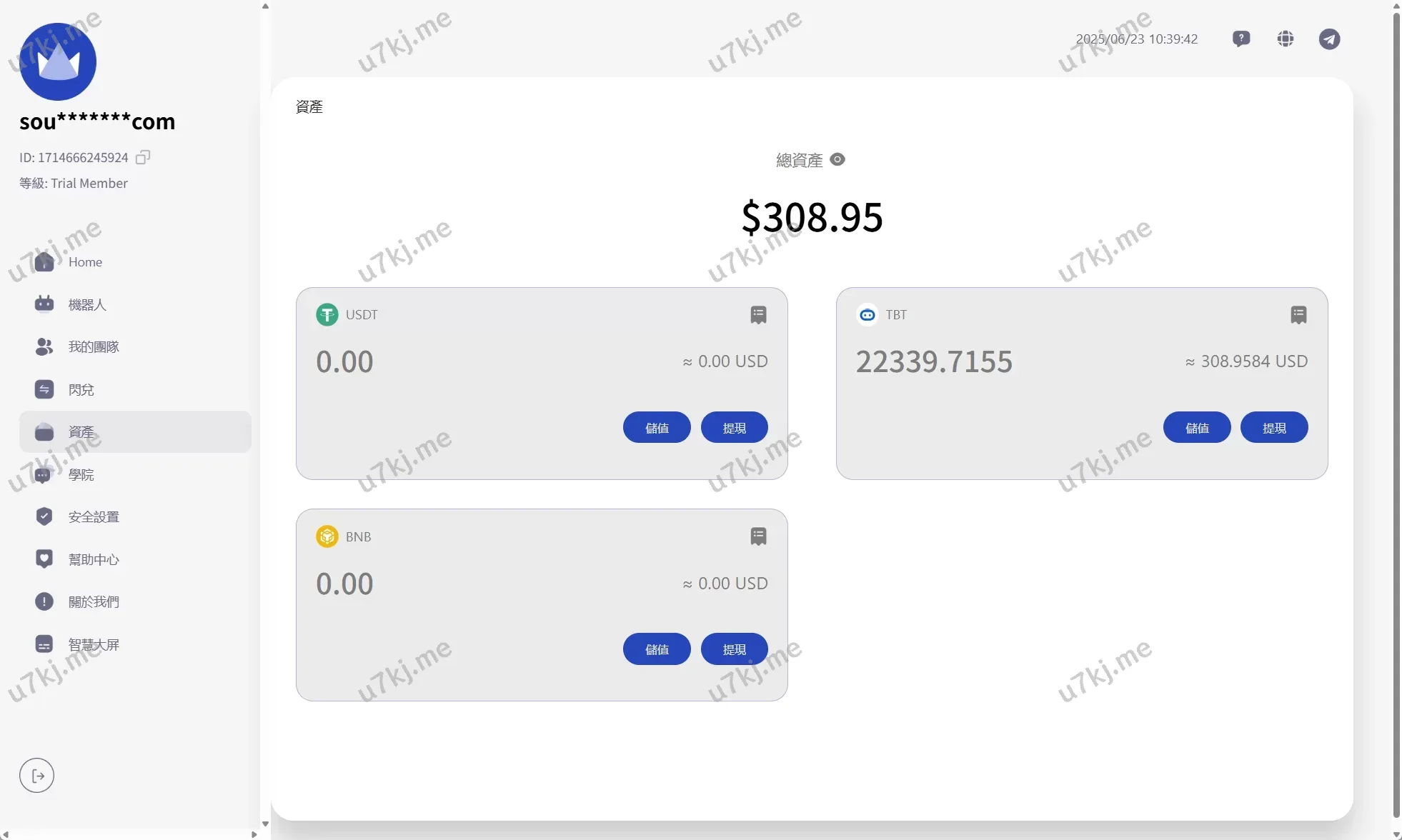Open 安全設置 security settings
The height and width of the screenshot is (840, 1402).
(93, 517)
